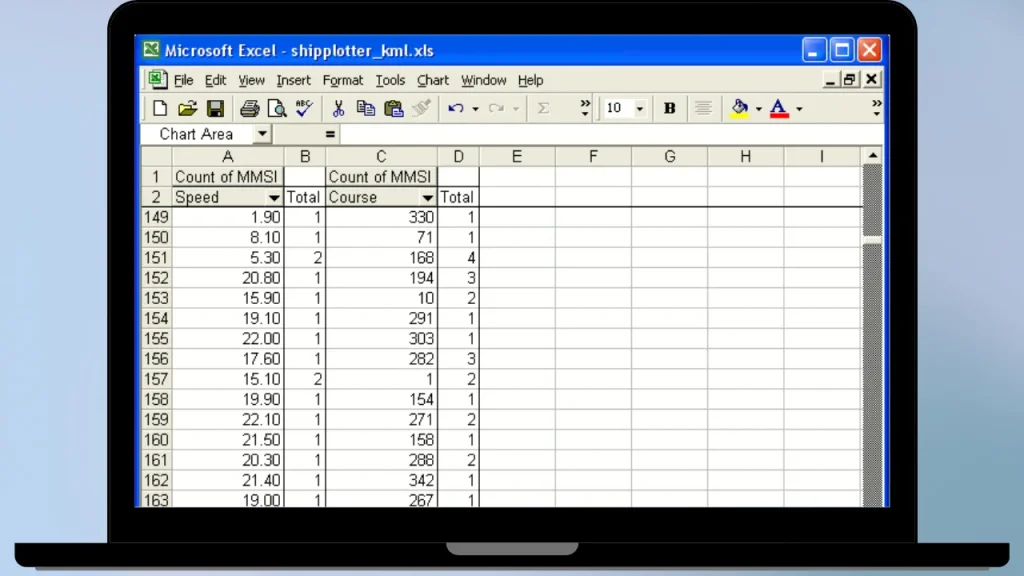Open a file with the Open folder icon
The image size is (1024, 576).
187,108
